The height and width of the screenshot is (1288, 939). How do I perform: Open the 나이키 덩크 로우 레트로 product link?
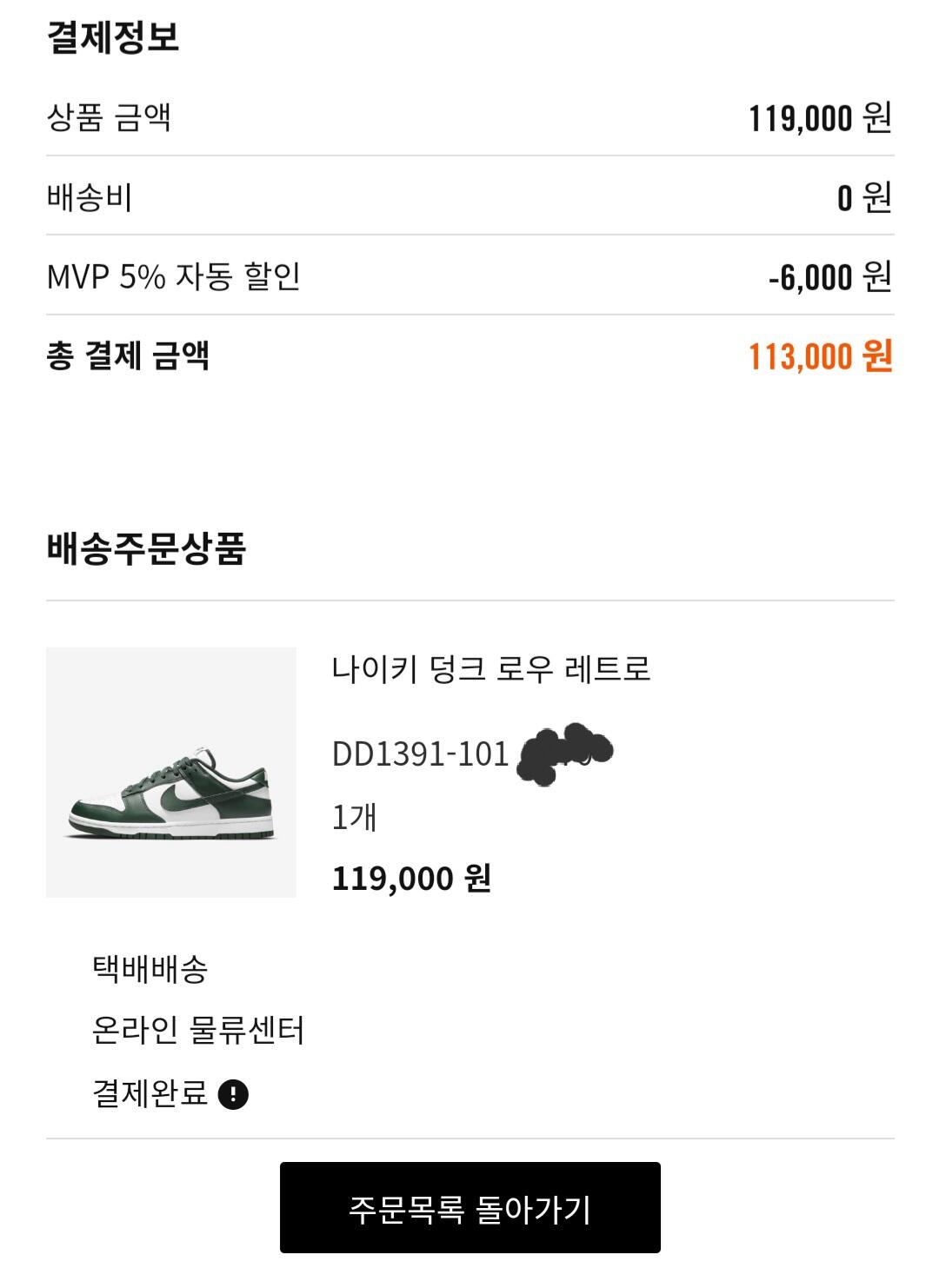coord(491,668)
